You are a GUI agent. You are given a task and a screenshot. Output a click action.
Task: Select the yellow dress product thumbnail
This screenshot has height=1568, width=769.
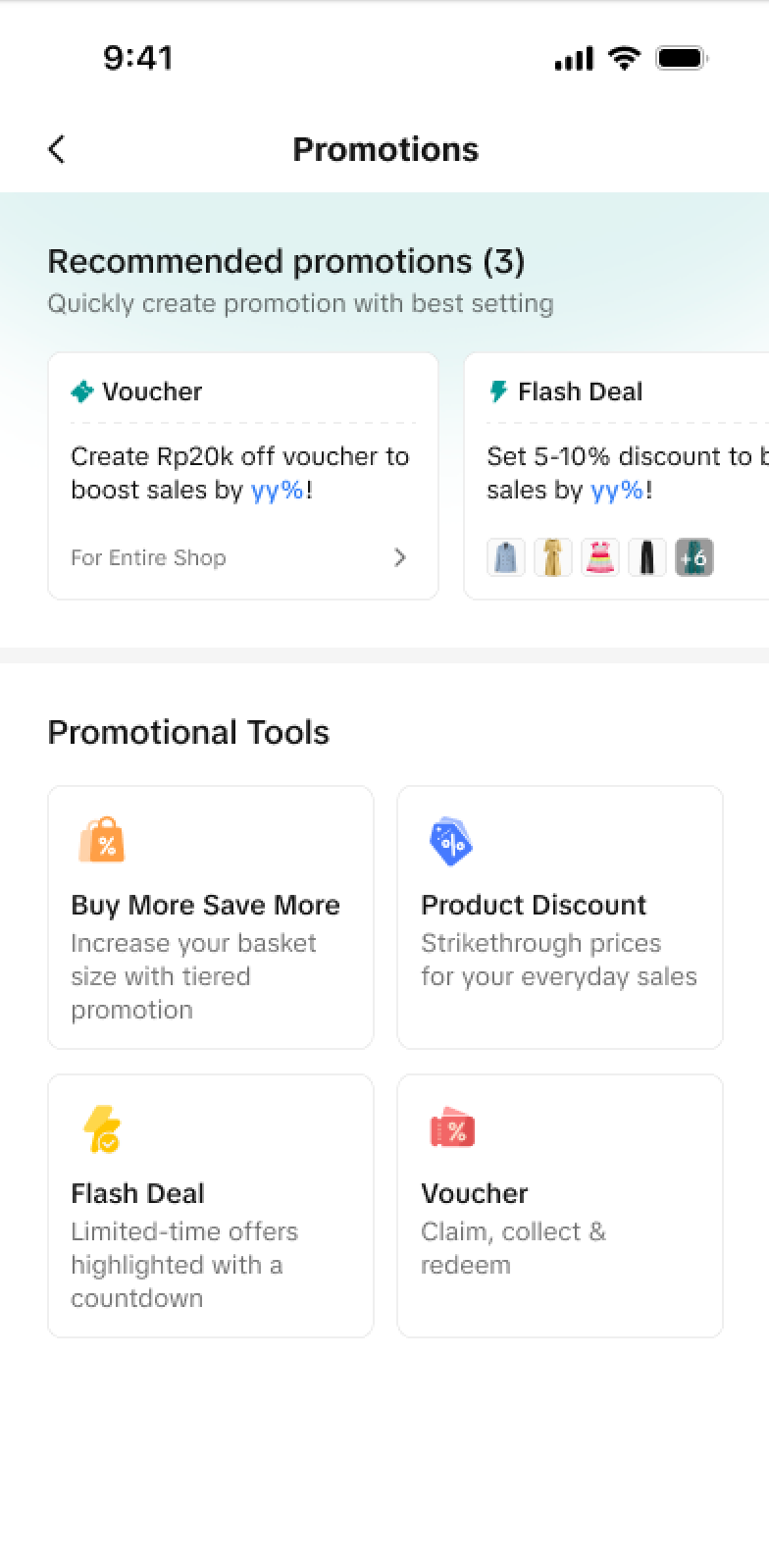pos(552,557)
